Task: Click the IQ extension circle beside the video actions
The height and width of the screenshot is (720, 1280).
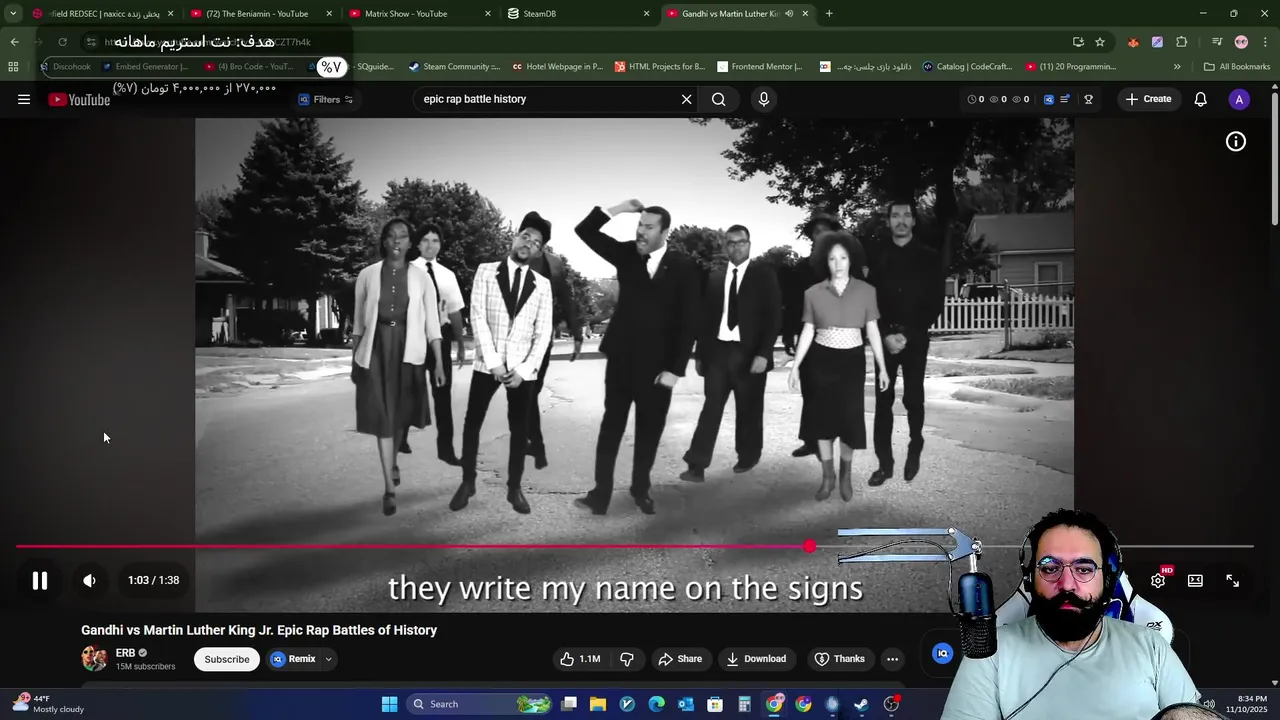Action: (x=942, y=653)
